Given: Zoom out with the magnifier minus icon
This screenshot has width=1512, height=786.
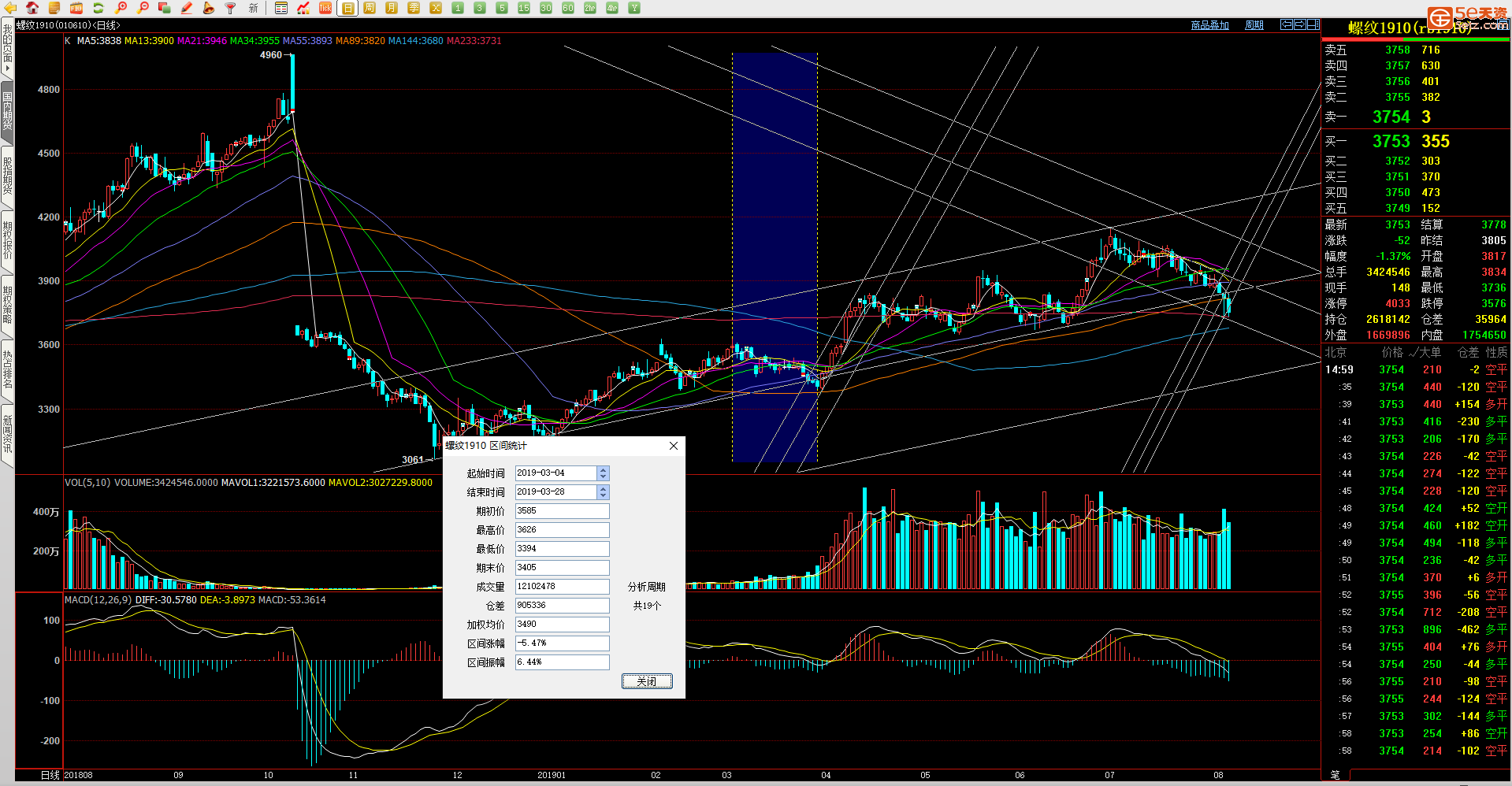Looking at the screenshot, I should 143,8.
